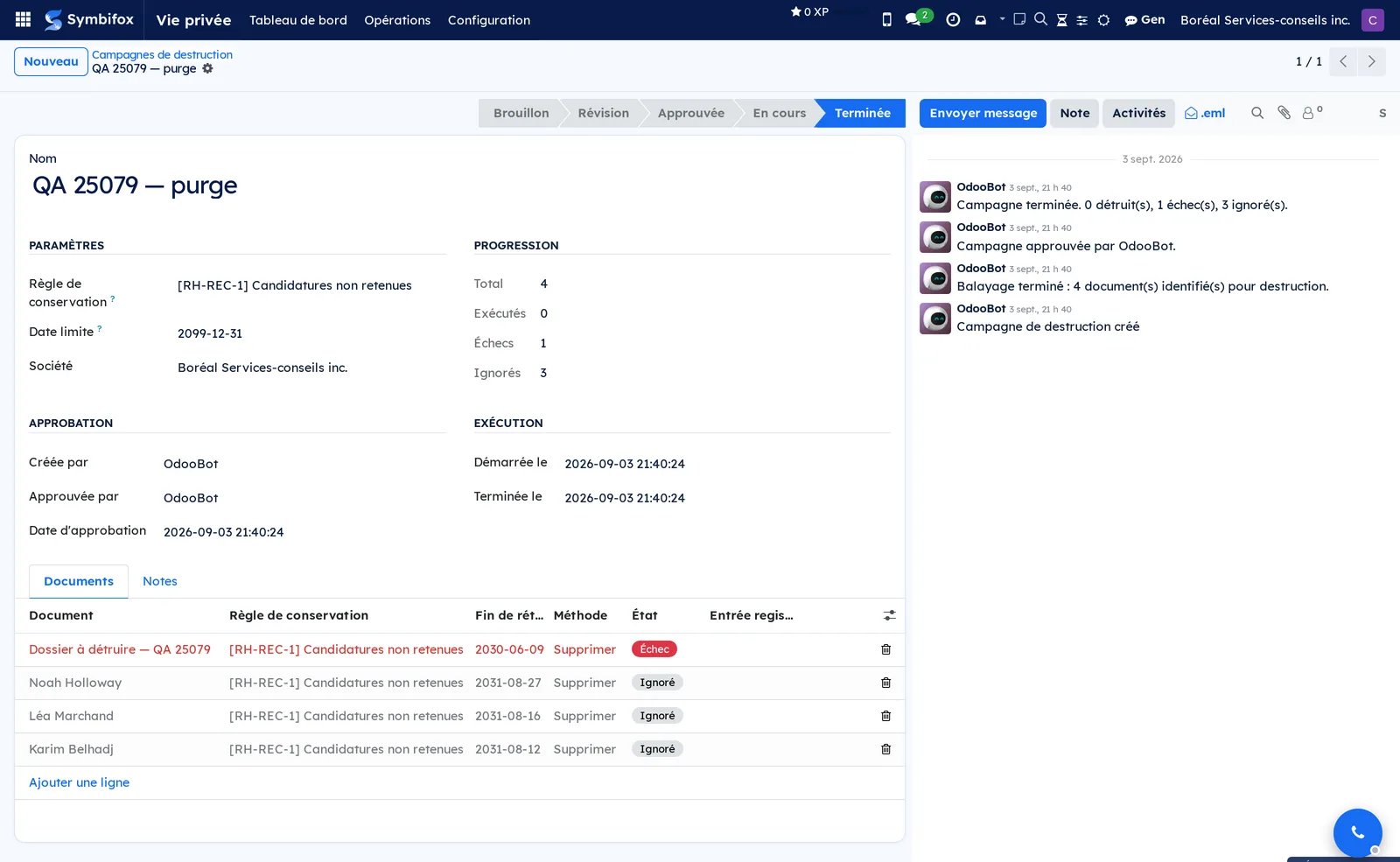Click the sun-shaped debug icon in top bar
The width and height of the screenshot is (1400, 862).
tap(1104, 20)
